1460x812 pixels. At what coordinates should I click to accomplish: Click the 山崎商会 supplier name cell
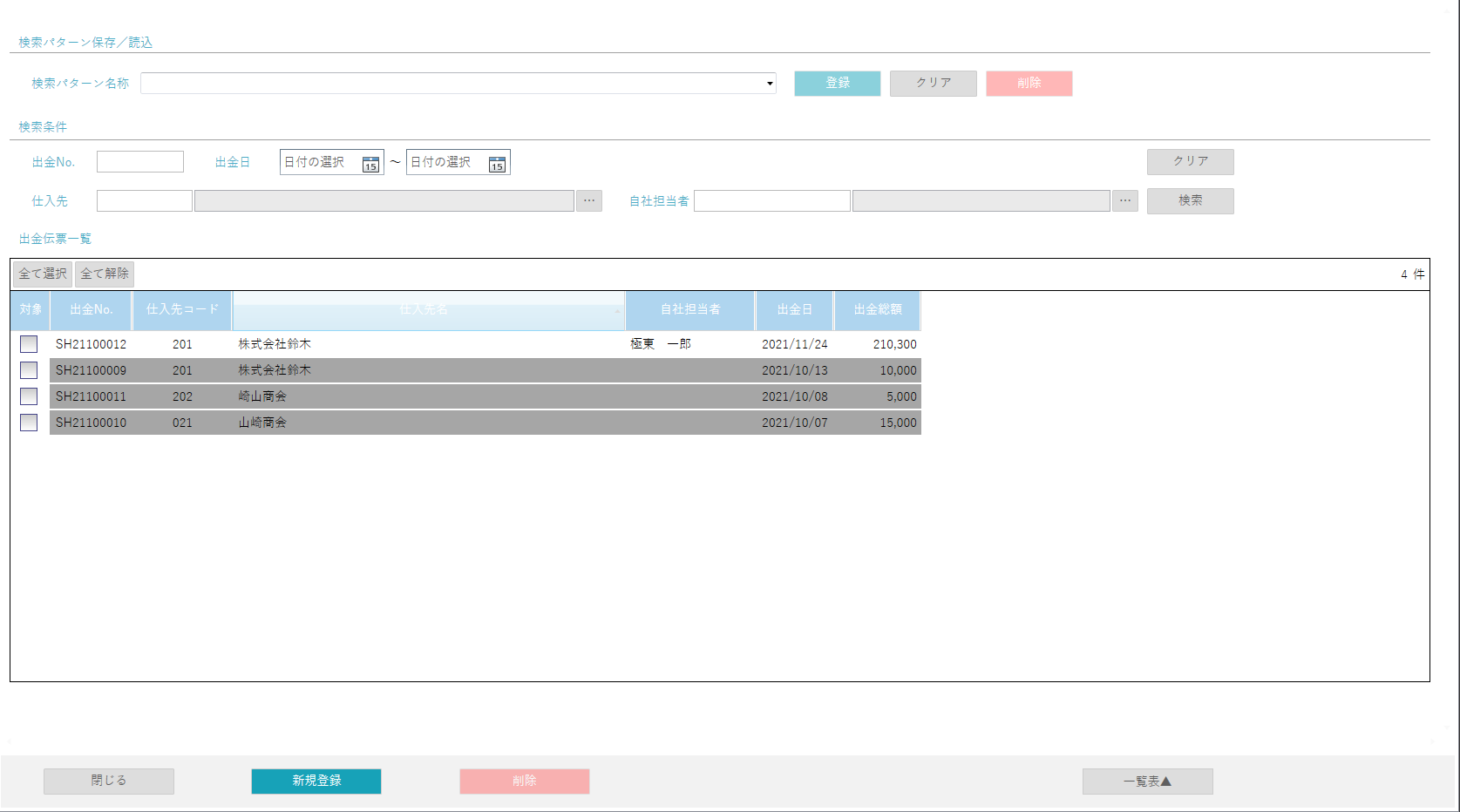click(x=429, y=423)
